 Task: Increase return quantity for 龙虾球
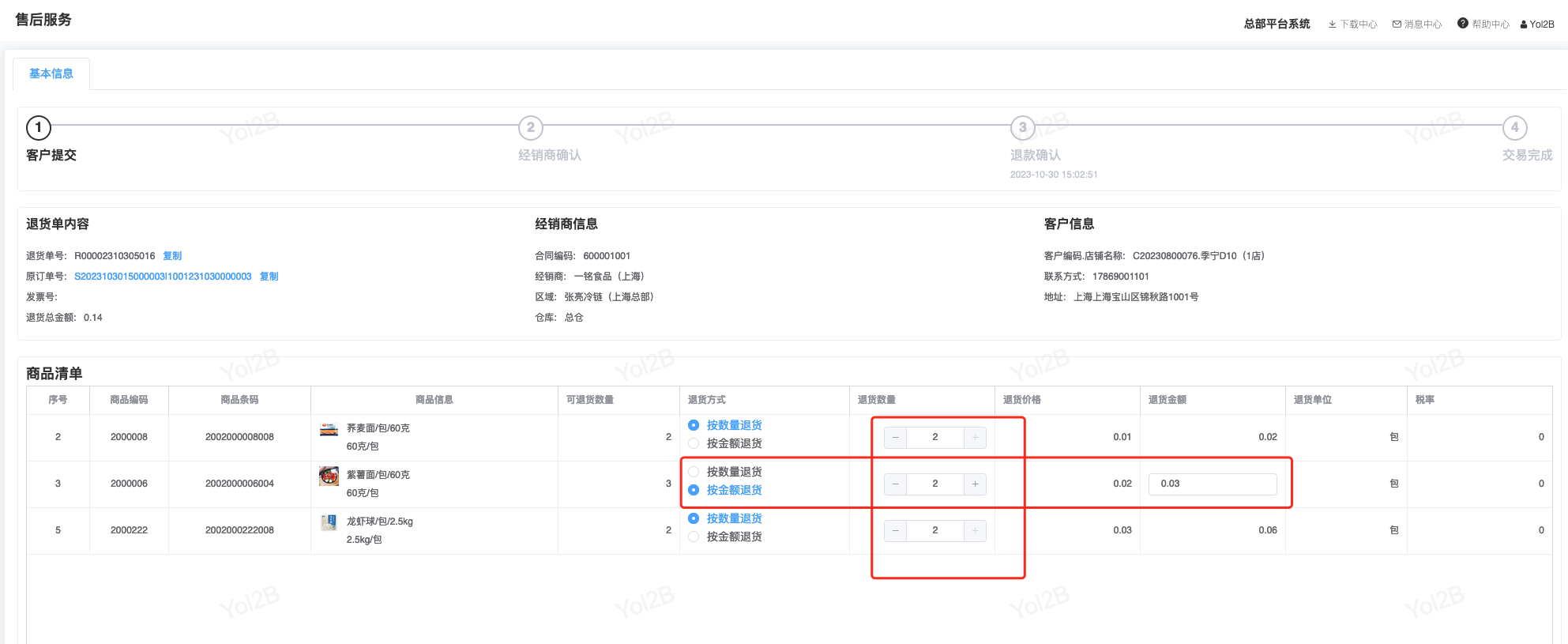(x=976, y=530)
